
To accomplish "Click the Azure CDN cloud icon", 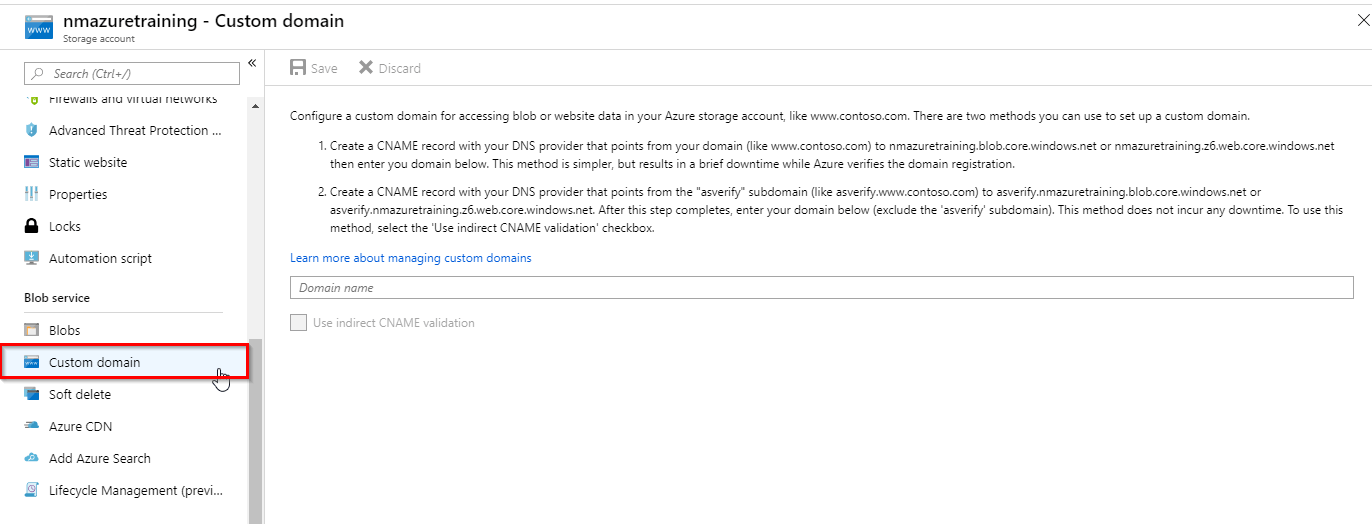I will tap(31, 426).
